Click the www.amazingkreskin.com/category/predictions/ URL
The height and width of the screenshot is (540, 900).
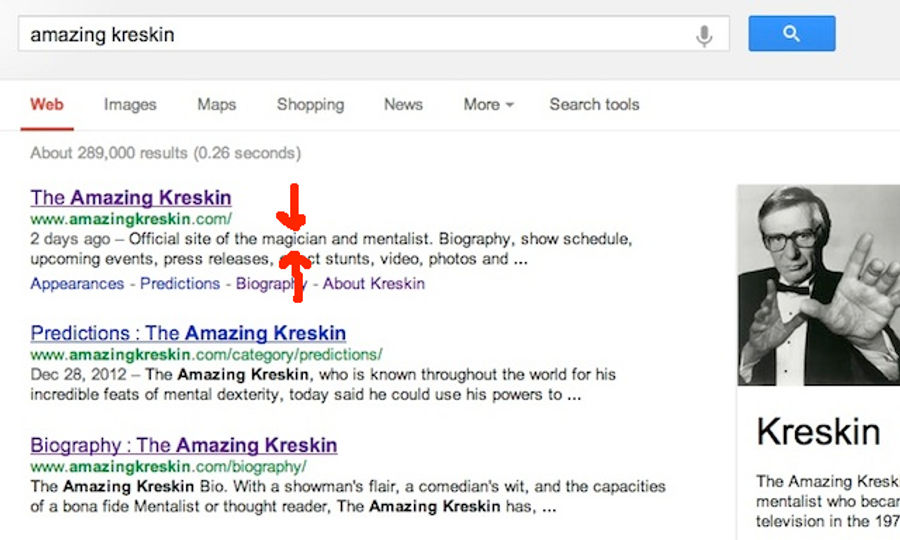(x=206, y=354)
